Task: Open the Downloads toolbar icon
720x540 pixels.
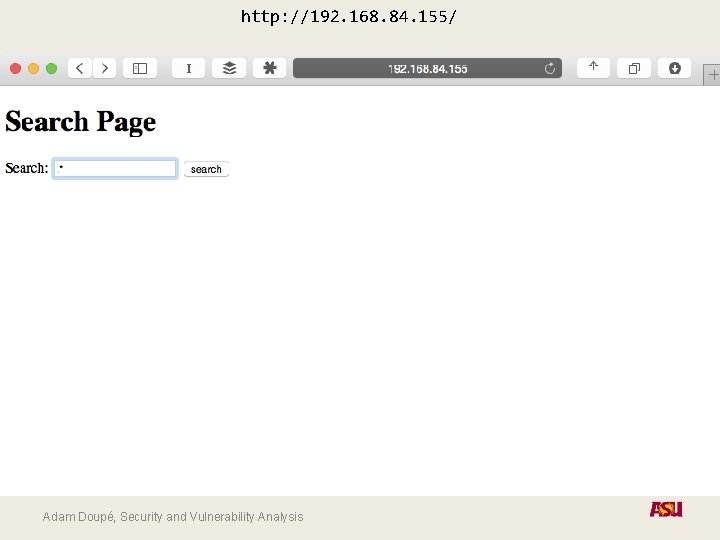Action: point(674,68)
